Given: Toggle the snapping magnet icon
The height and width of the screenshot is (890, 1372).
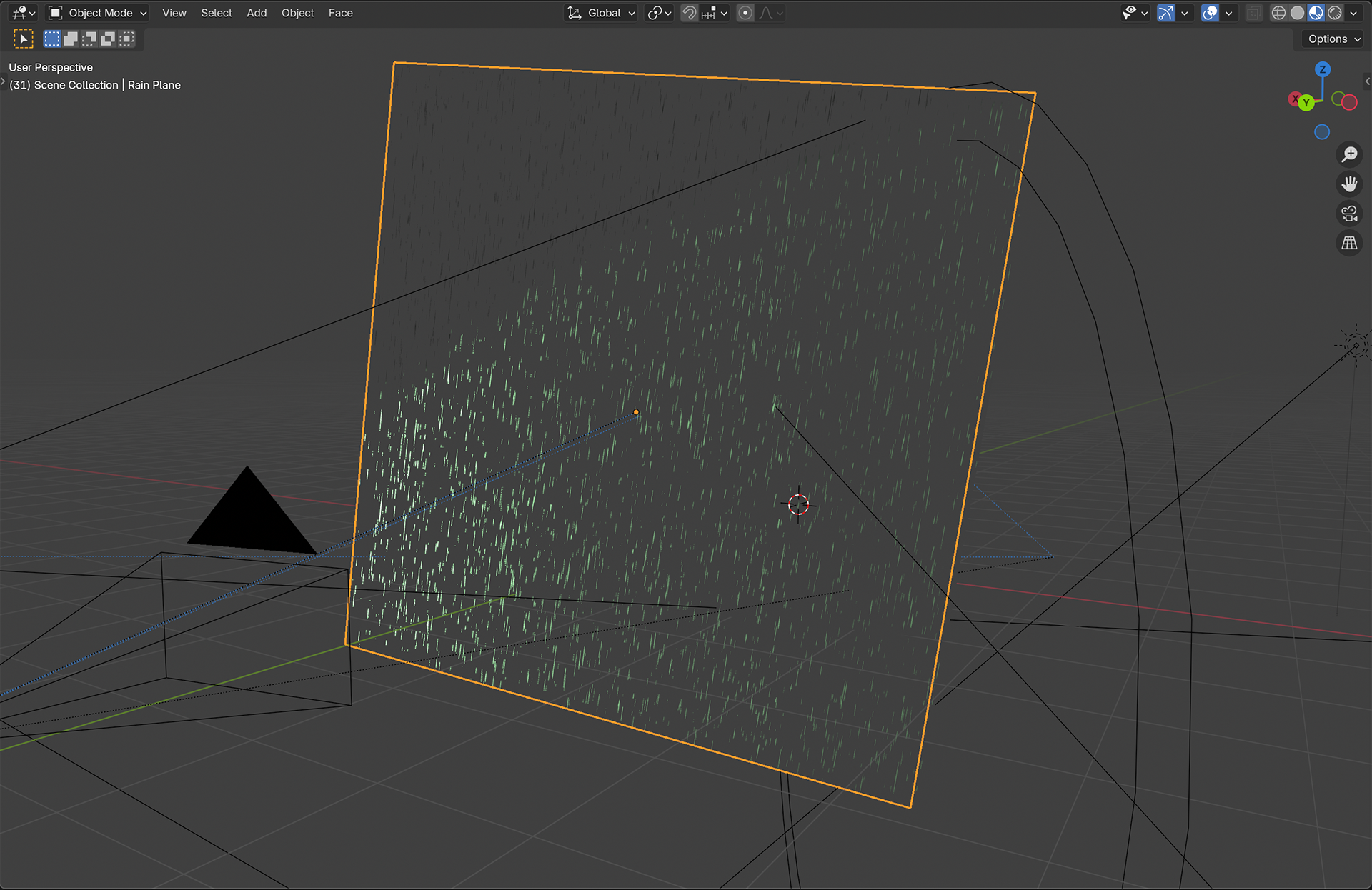Looking at the screenshot, I should 689,13.
